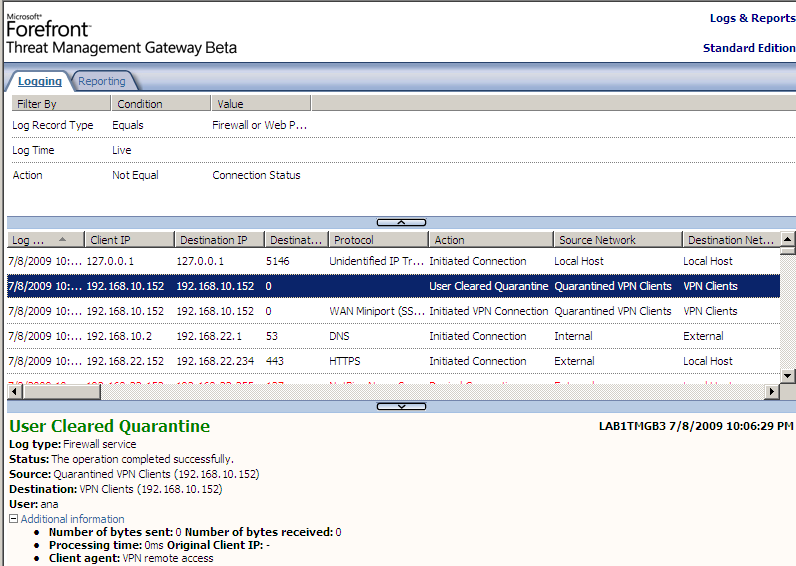Click the 192.168.22.234 destination IP cell
The width and height of the screenshot is (796, 566).
[215, 361]
